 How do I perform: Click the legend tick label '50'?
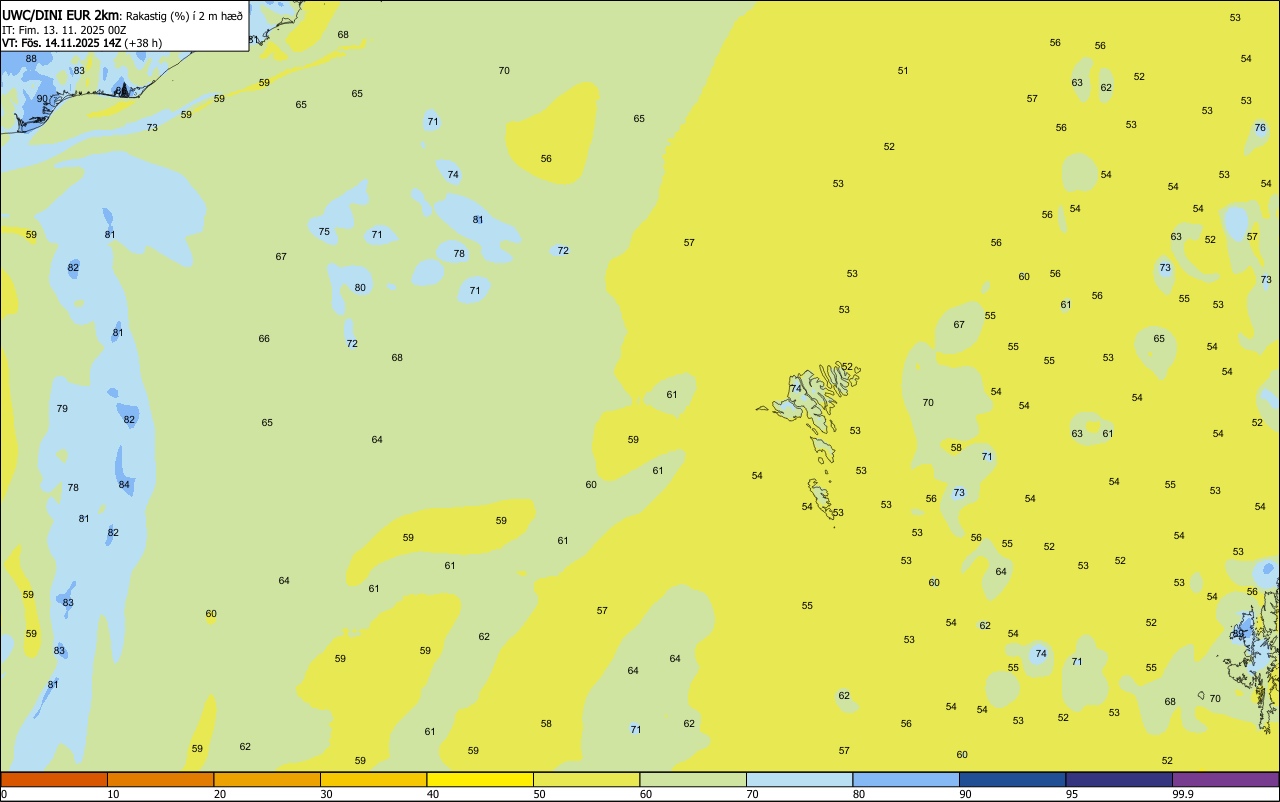tap(539, 794)
